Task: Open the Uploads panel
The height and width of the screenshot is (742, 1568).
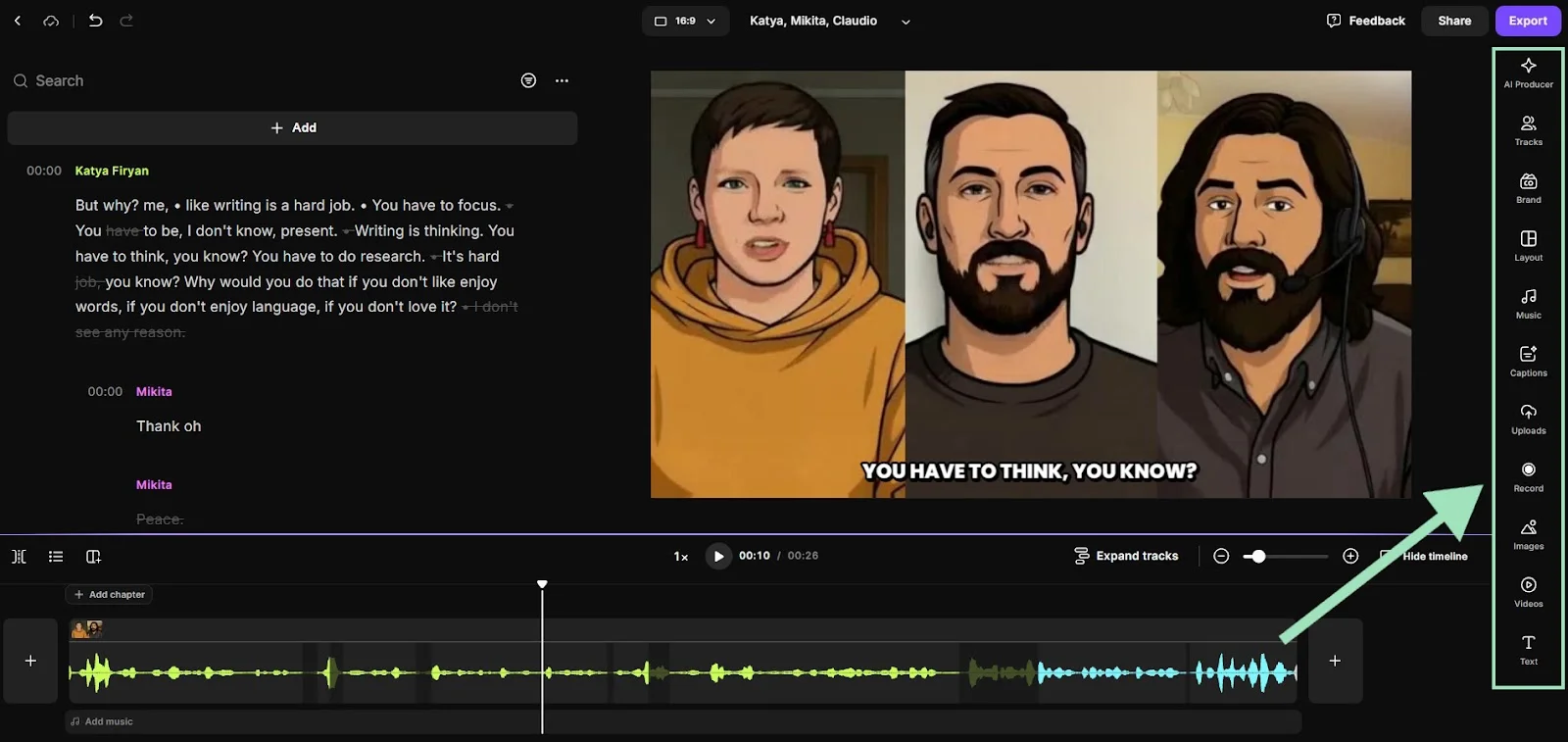Action: tap(1528, 420)
